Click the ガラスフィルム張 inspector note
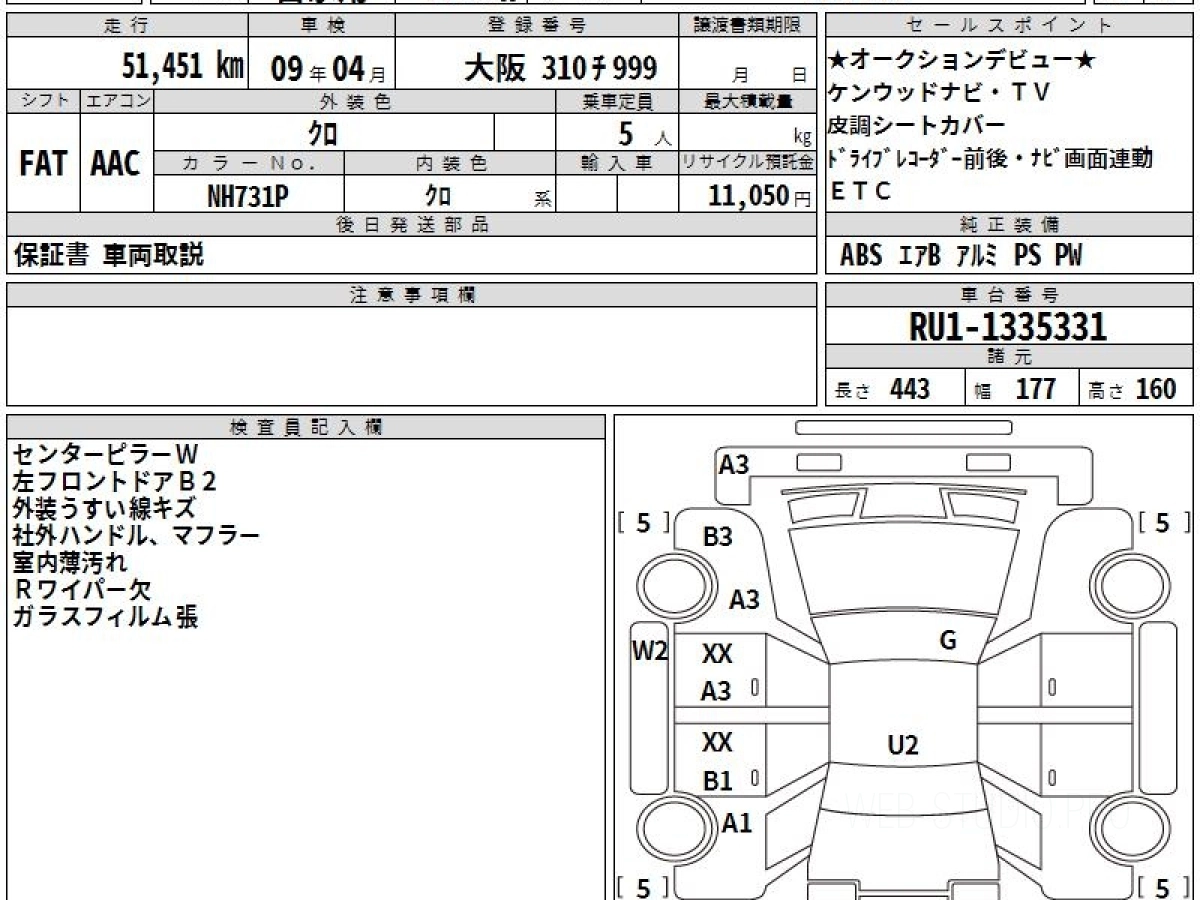This screenshot has width=1200, height=900. [105, 617]
